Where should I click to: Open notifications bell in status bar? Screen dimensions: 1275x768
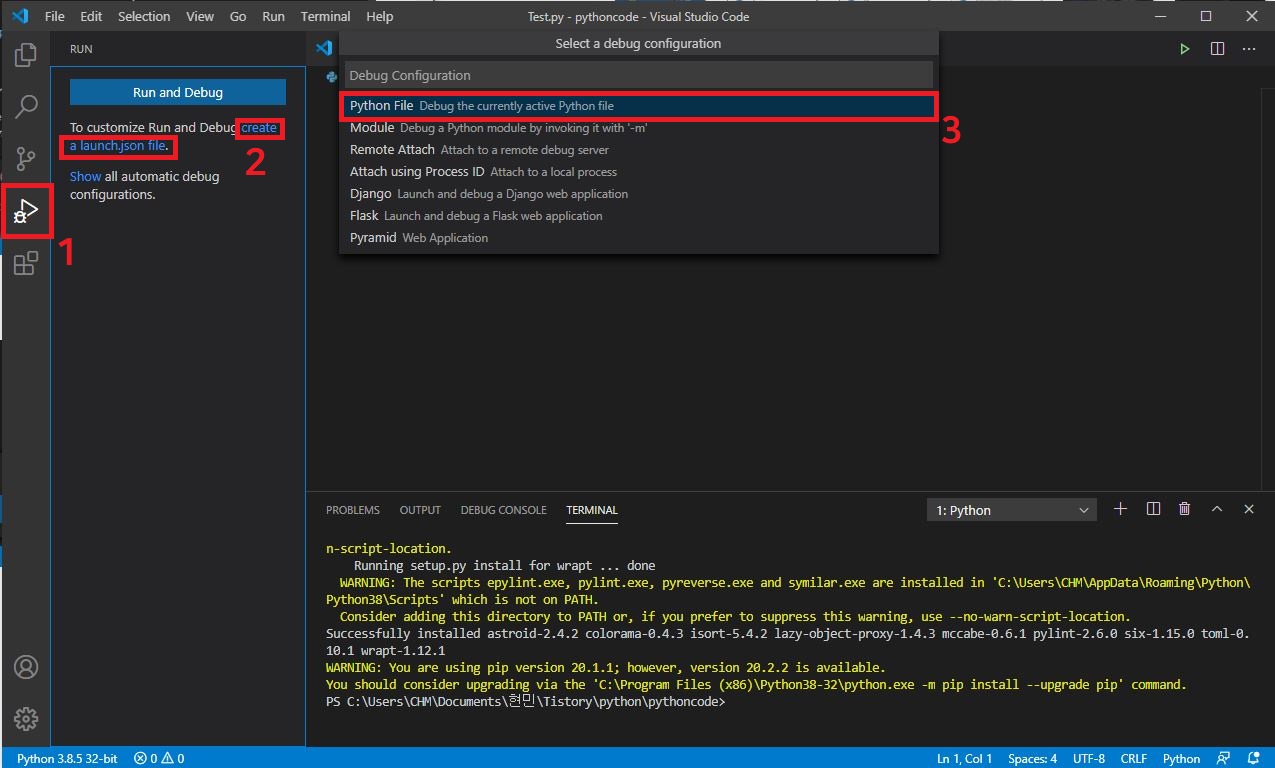click(1252, 758)
